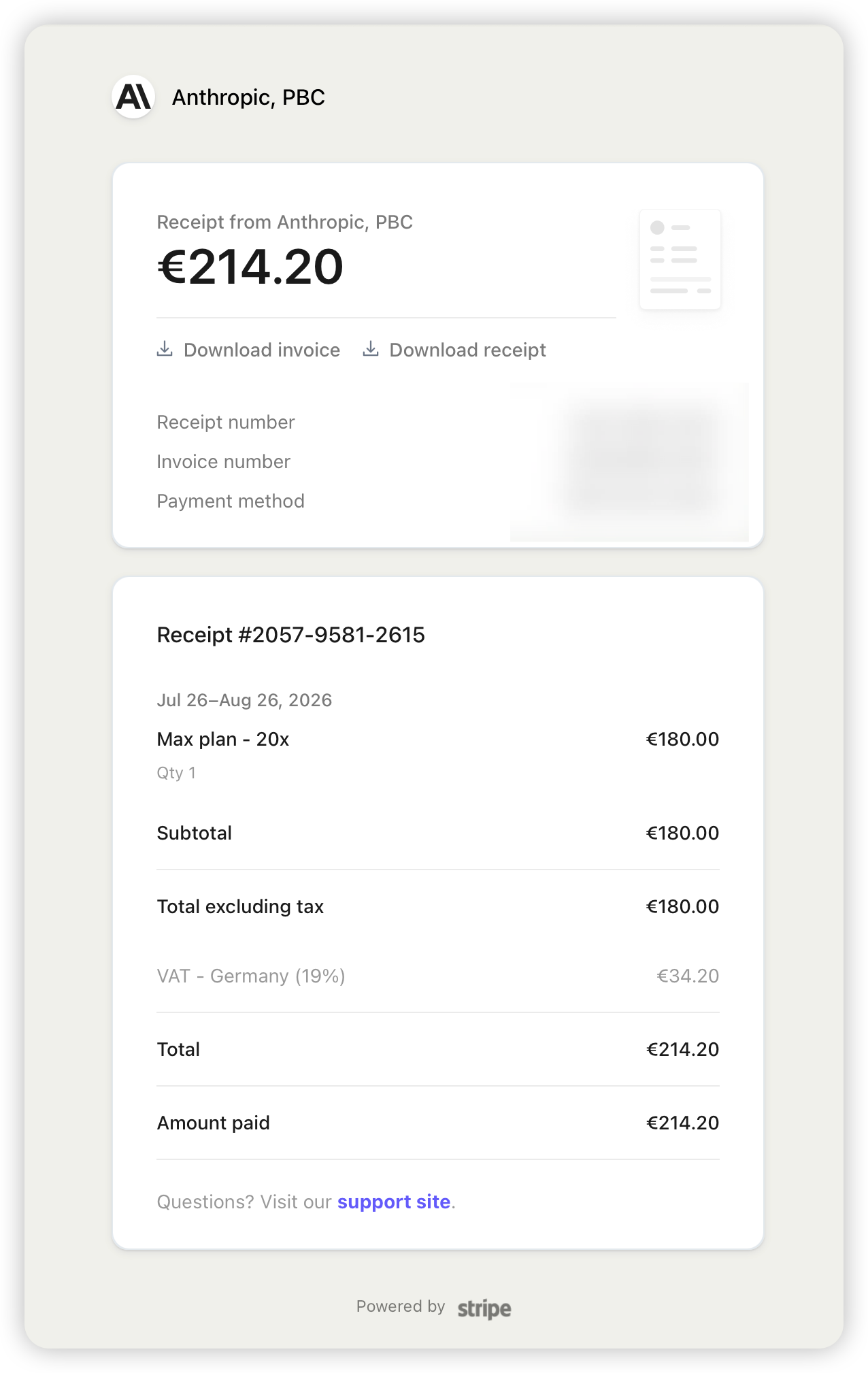The width and height of the screenshot is (868, 1373).
Task: Click the Anthropic, PBC company name
Action: [x=248, y=97]
